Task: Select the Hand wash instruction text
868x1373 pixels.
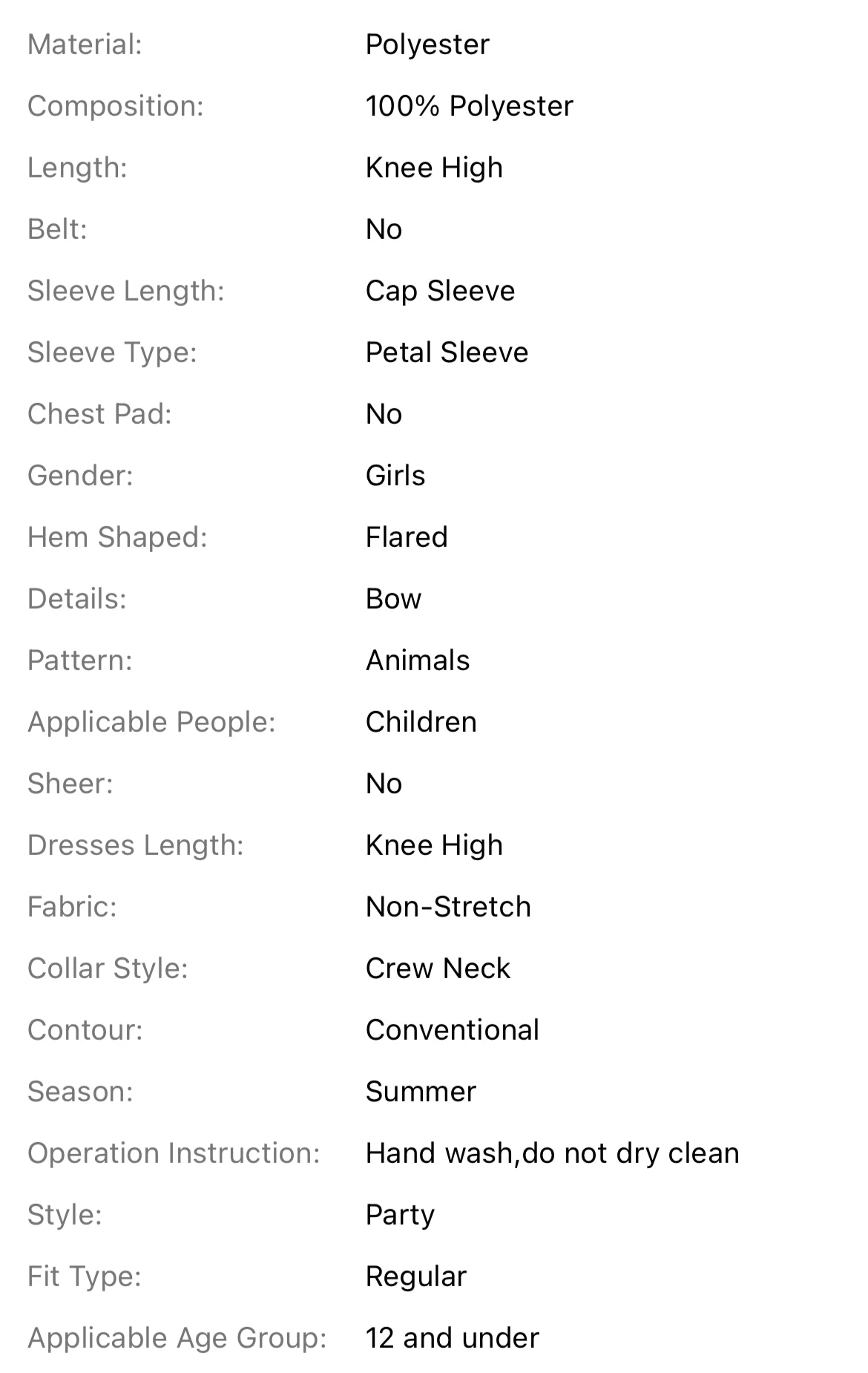Action: (x=552, y=1153)
